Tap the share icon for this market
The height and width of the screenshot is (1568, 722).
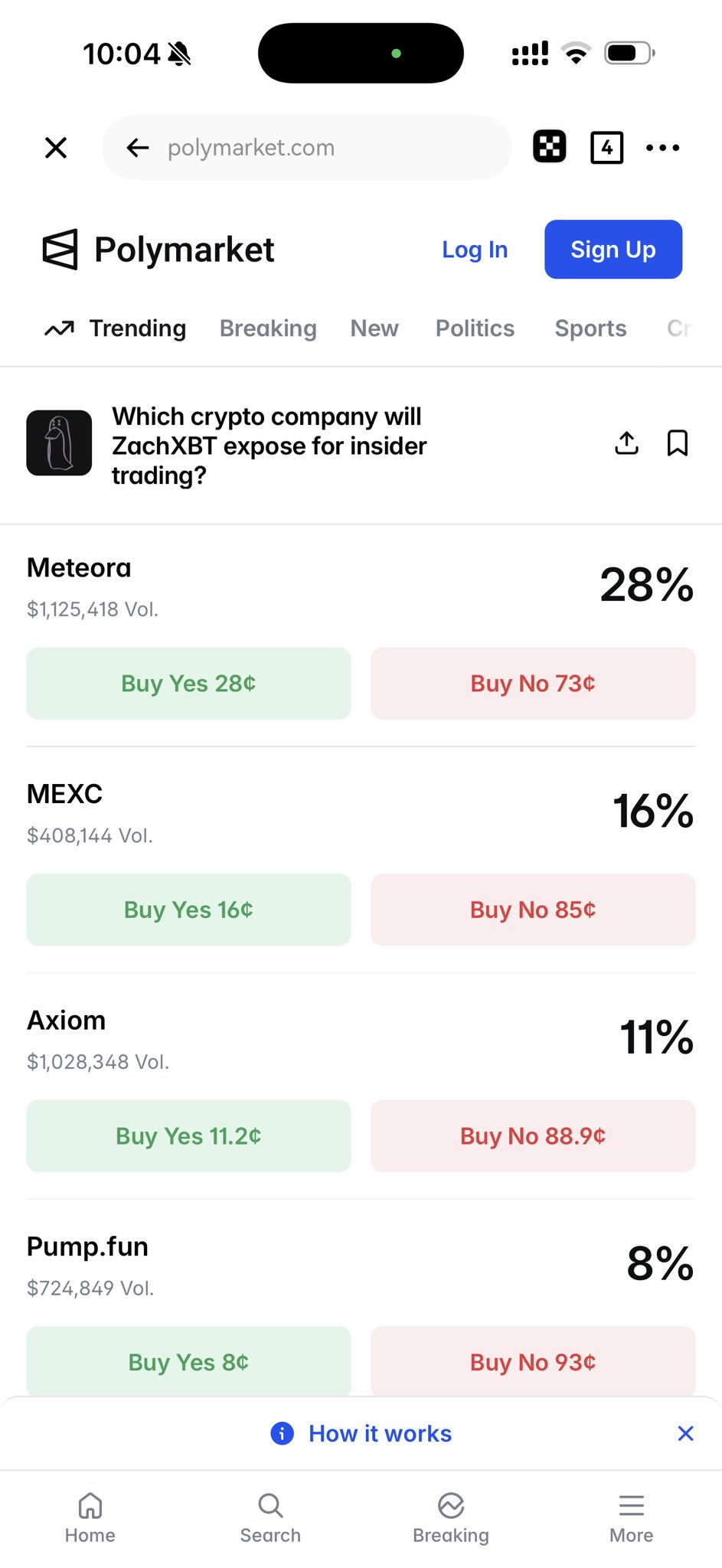pos(626,443)
